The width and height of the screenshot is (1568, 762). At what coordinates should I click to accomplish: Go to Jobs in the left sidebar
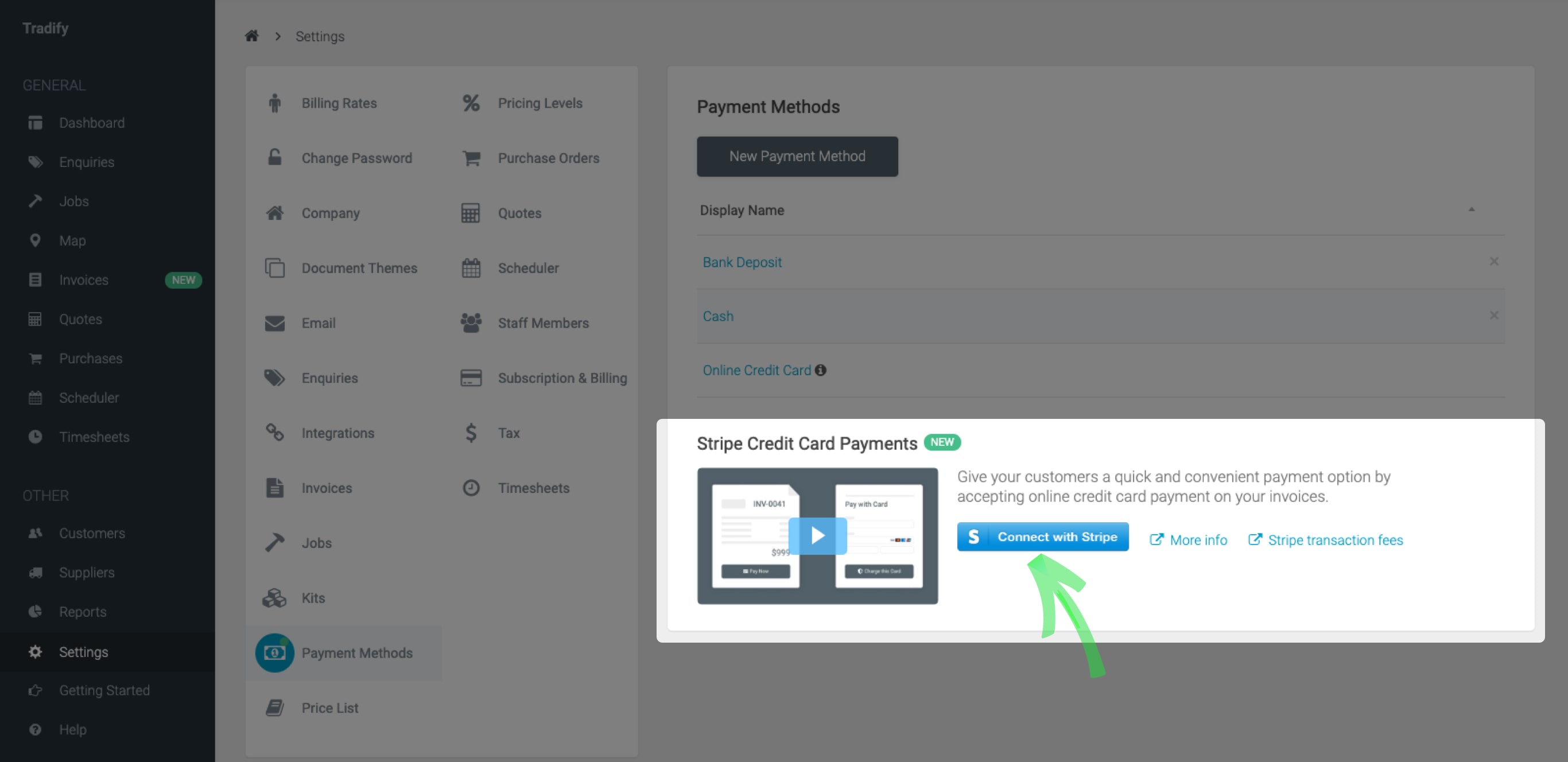tap(73, 201)
